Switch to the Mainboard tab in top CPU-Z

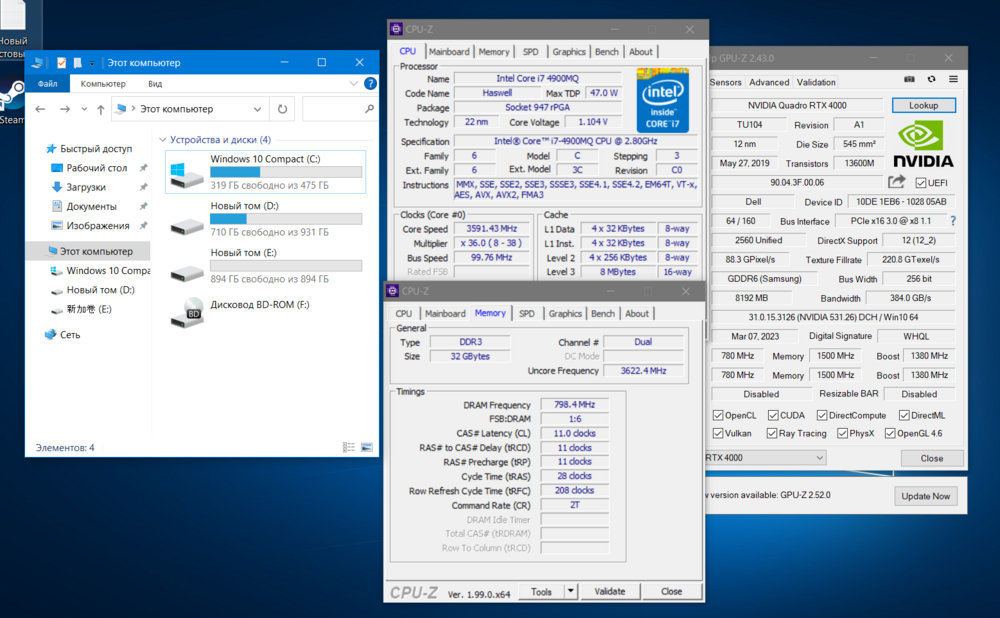click(x=449, y=52)
